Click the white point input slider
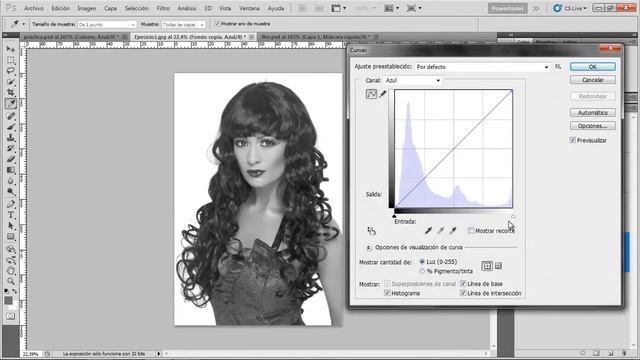This screenshot has height=360, width=640. coord(513,216)
